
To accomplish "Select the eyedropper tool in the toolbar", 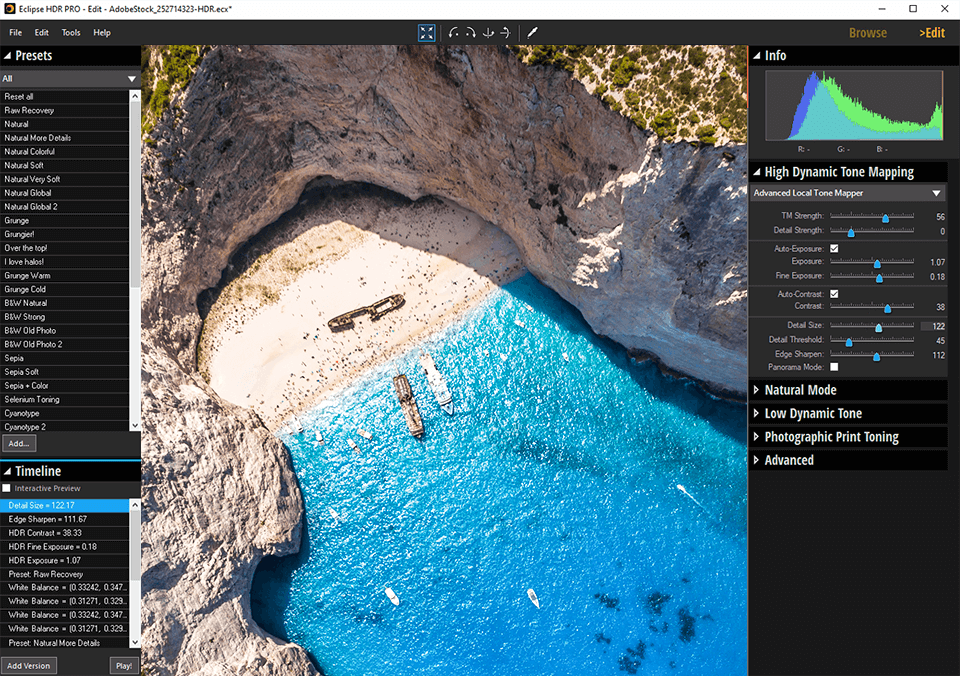I will point(533,33).
